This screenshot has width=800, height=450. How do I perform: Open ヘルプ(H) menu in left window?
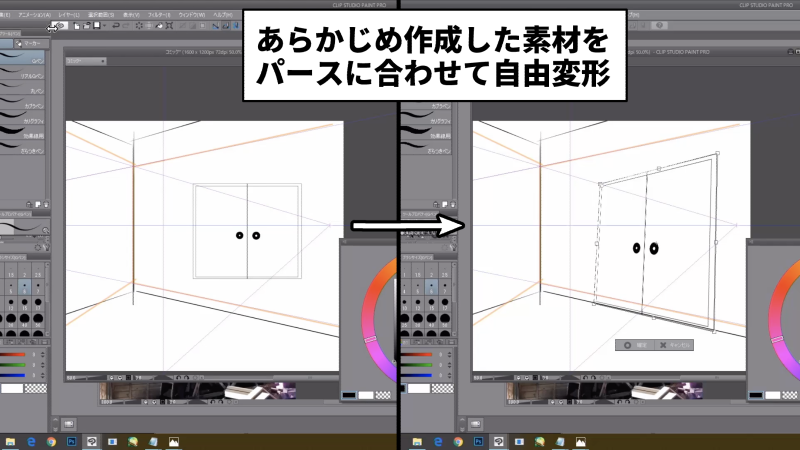pyautogui.click(x=222, y=15)
